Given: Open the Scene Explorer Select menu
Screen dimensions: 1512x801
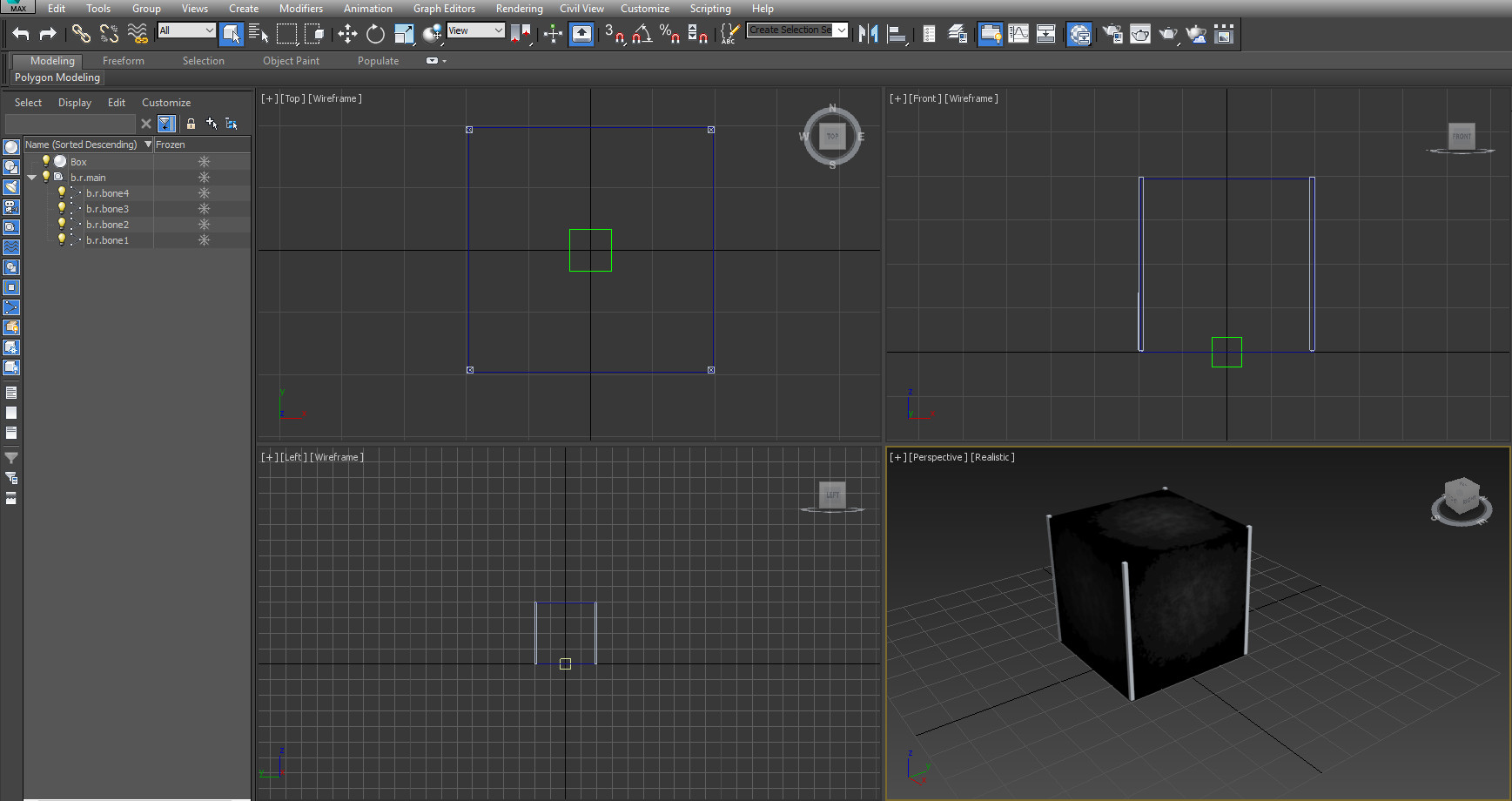Looking at the screenshot, I should click(28, 103).
